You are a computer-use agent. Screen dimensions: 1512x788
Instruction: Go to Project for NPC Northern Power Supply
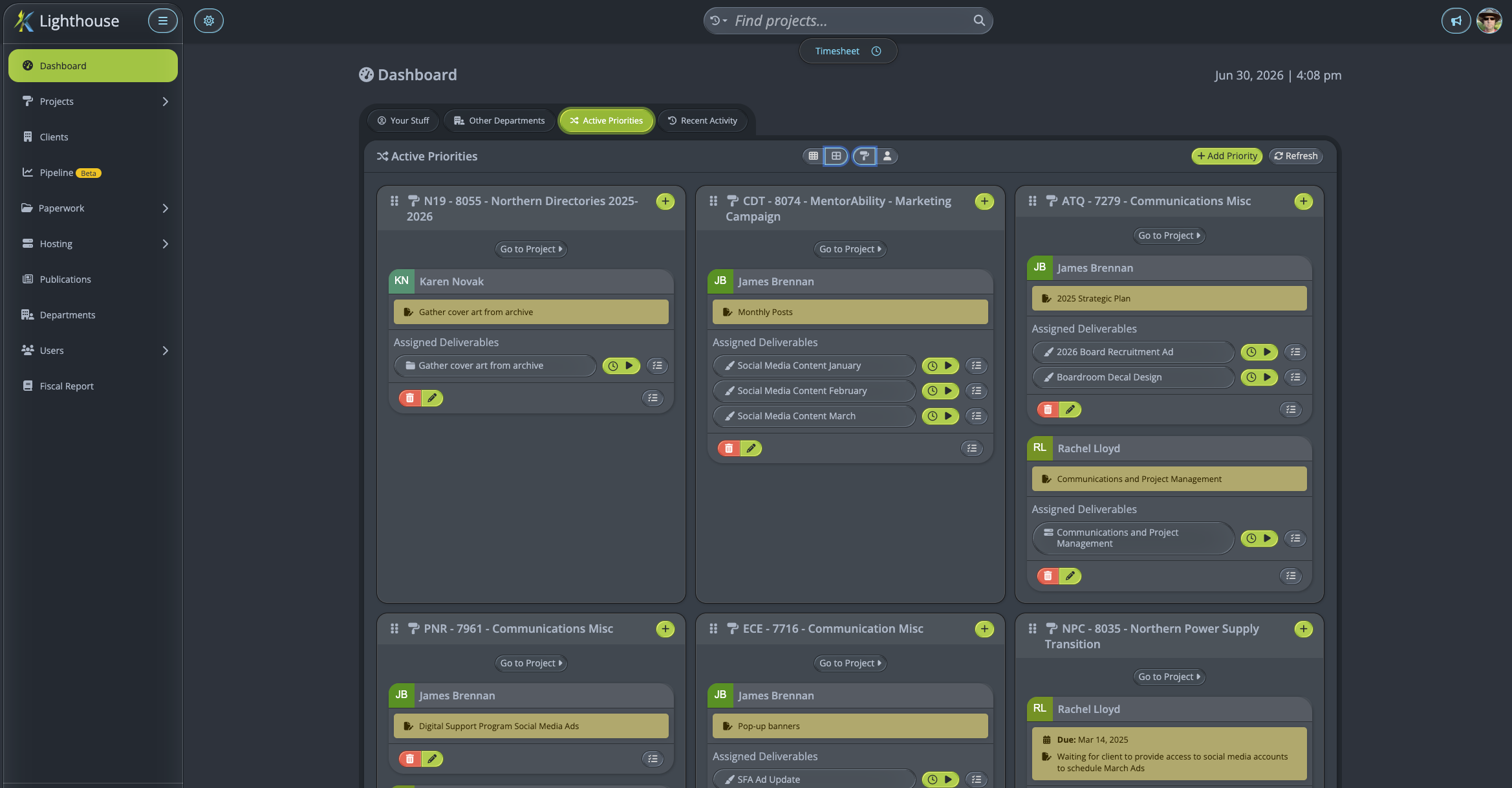pos(1169,677)
